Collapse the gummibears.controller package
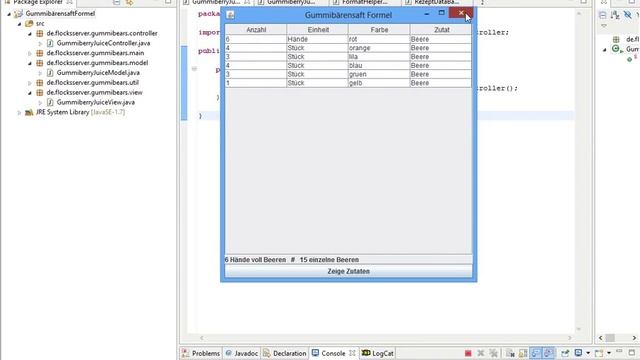 click(x=30, y=34)
